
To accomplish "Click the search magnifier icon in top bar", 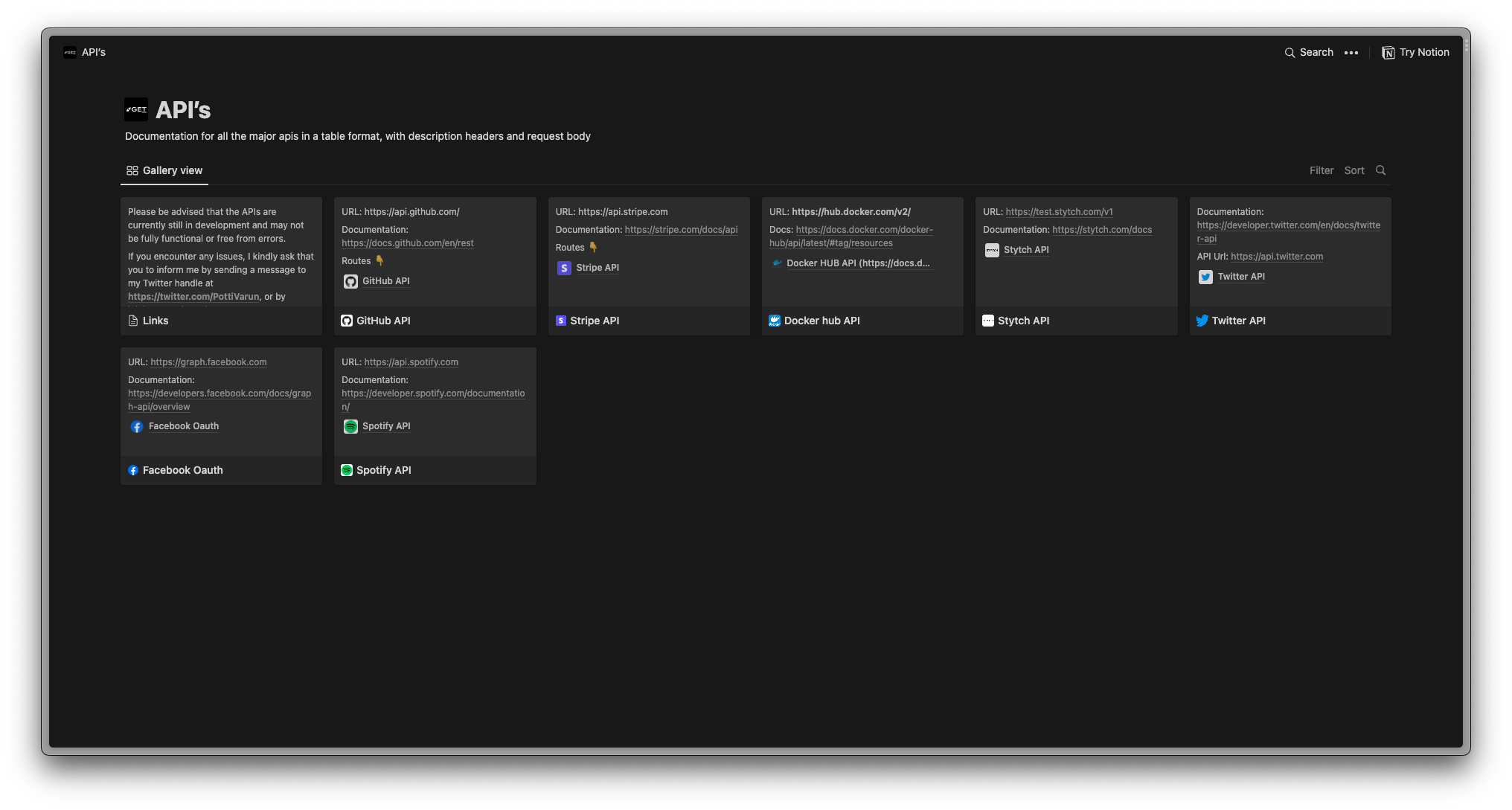I will pyautogui.click(x=1290, y=53).
